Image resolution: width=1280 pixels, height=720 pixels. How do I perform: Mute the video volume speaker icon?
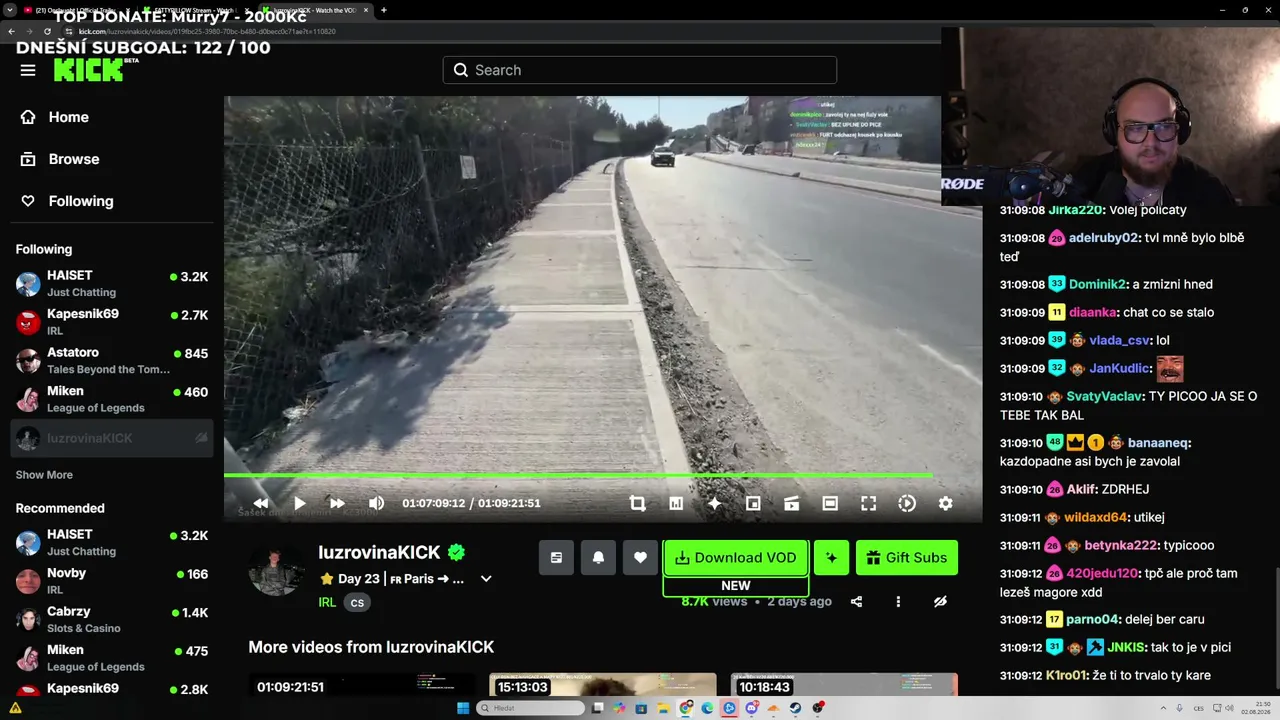[376, 504]
